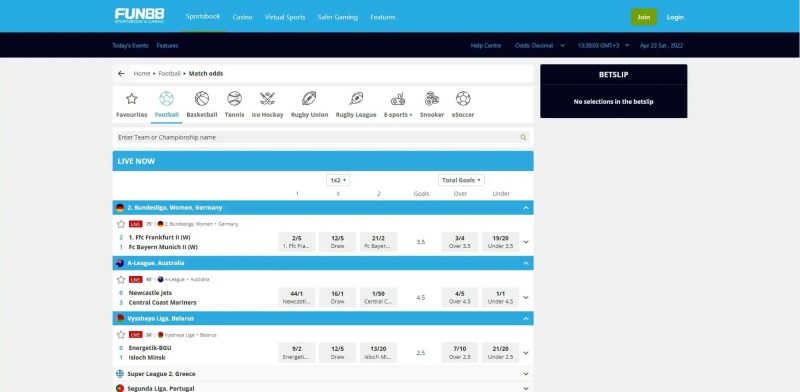Click the search magnifier icon
Image resolution: width=800 pixels, height=392 pixels.
(523, 137)
